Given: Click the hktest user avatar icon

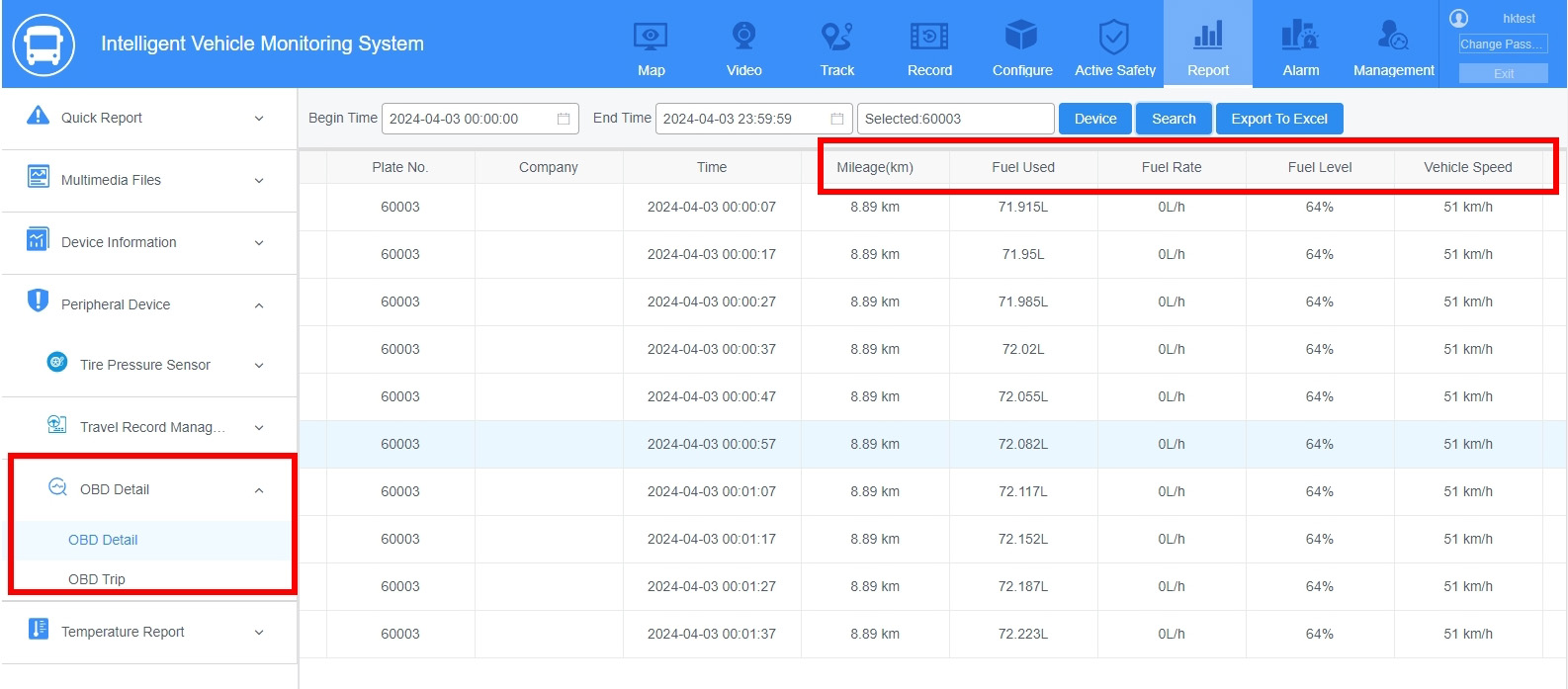Looking at the screenshot, I should point(1458,18).
